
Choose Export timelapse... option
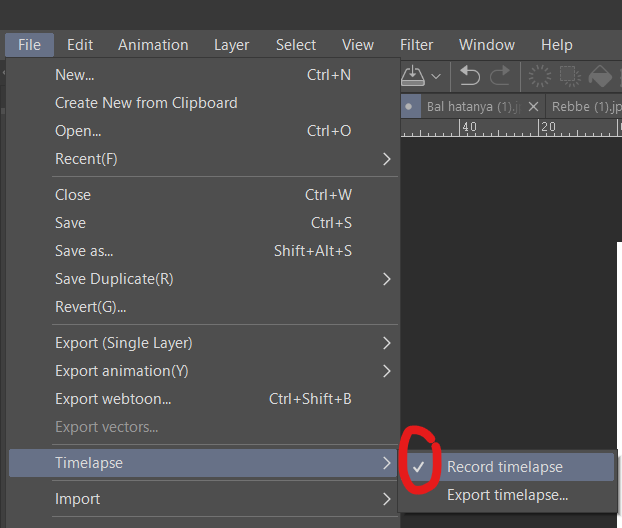click(x=507, y=495)
